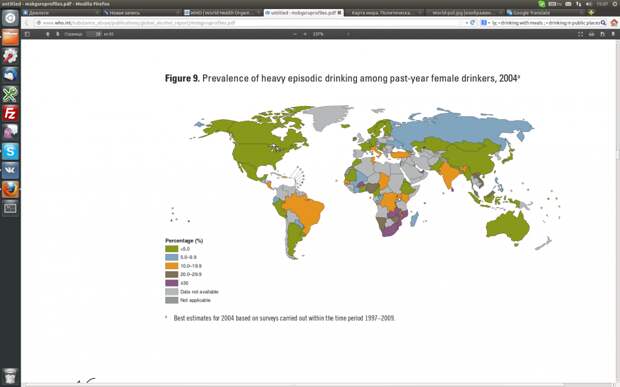
Task: Download the PDF file
Action: point(613,34)
